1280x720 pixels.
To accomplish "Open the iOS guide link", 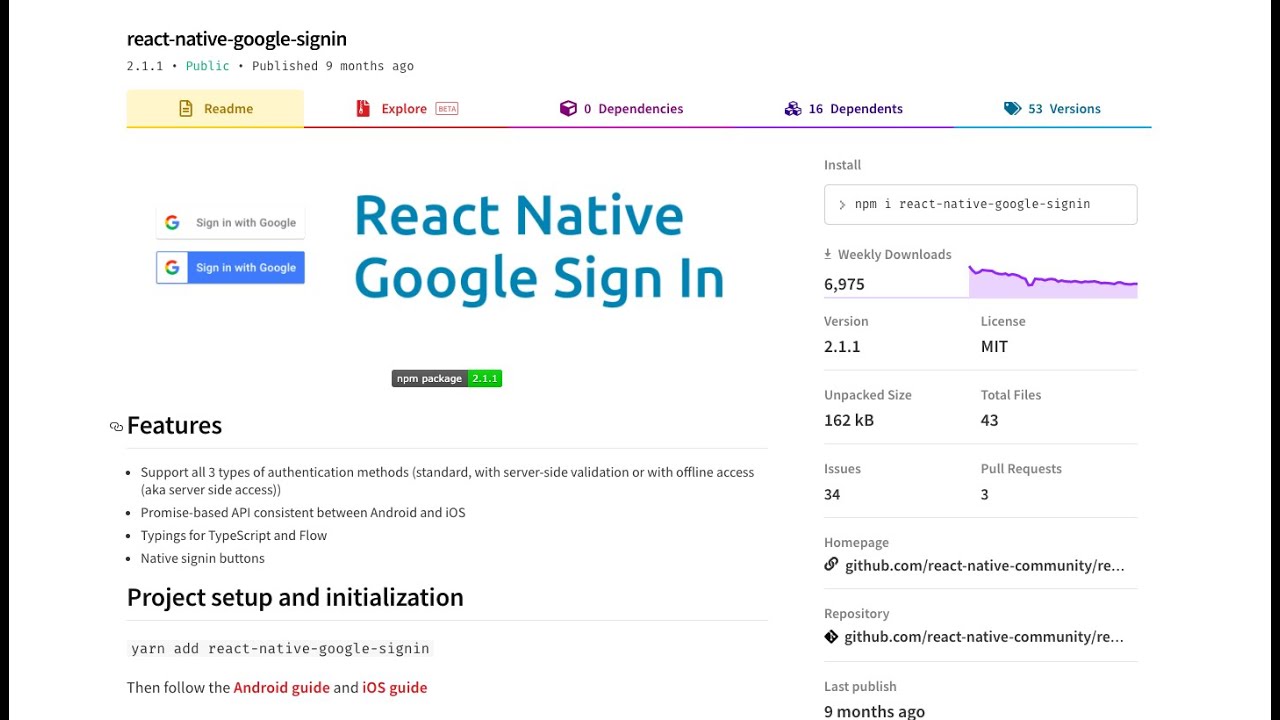I will tap(394, 687).
